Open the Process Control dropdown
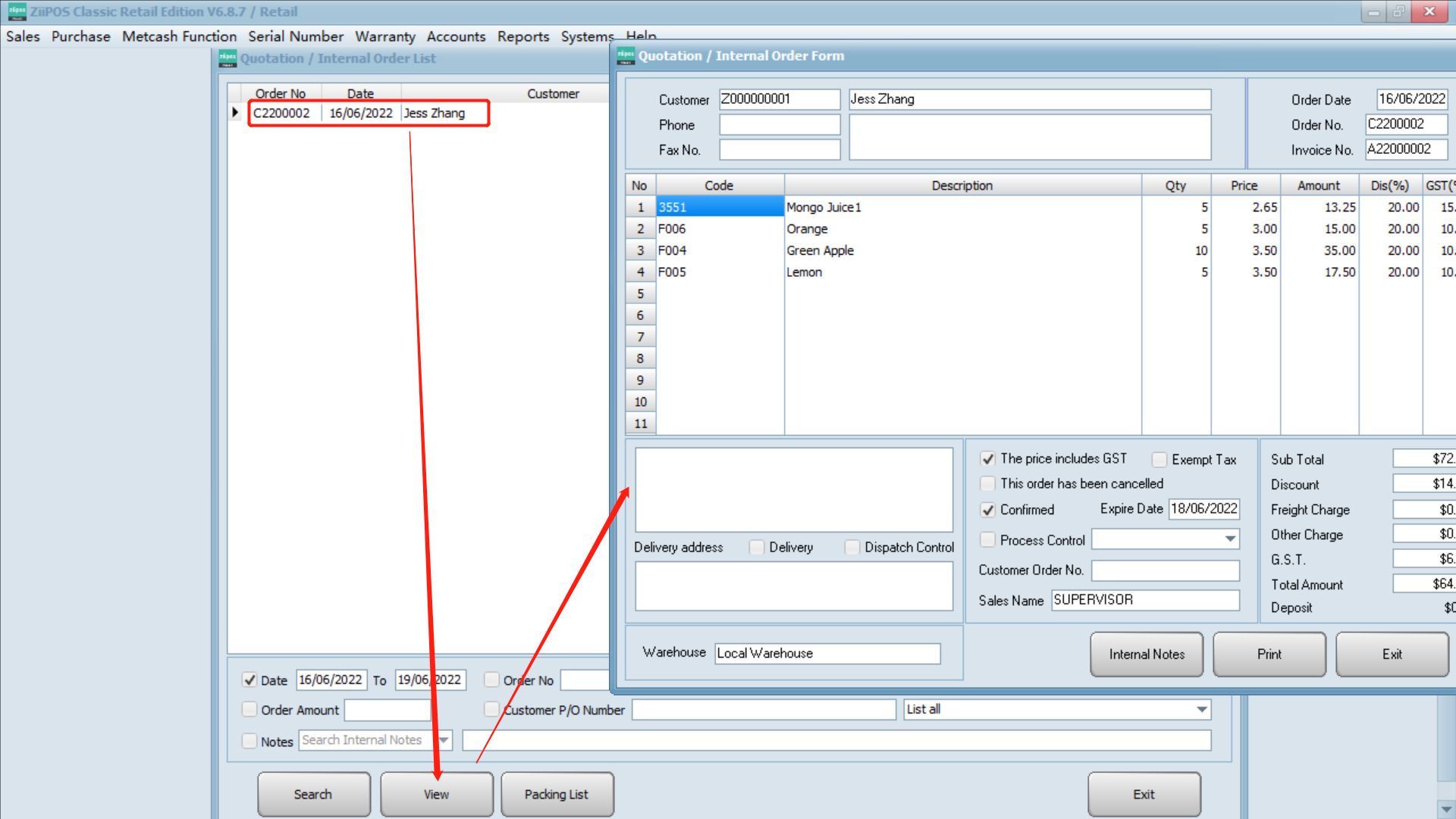This screenshot has width=1456, height=819. click(x=1229, y=538)
